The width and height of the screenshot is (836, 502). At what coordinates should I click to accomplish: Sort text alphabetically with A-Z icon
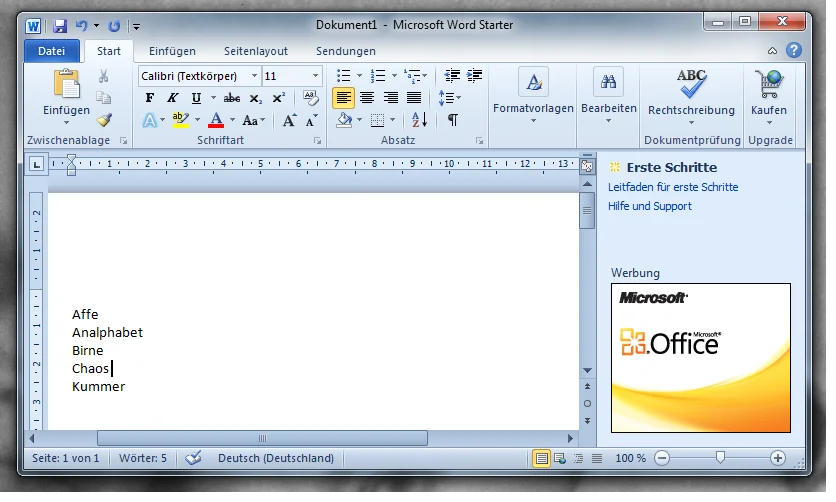tap(420, 120)
